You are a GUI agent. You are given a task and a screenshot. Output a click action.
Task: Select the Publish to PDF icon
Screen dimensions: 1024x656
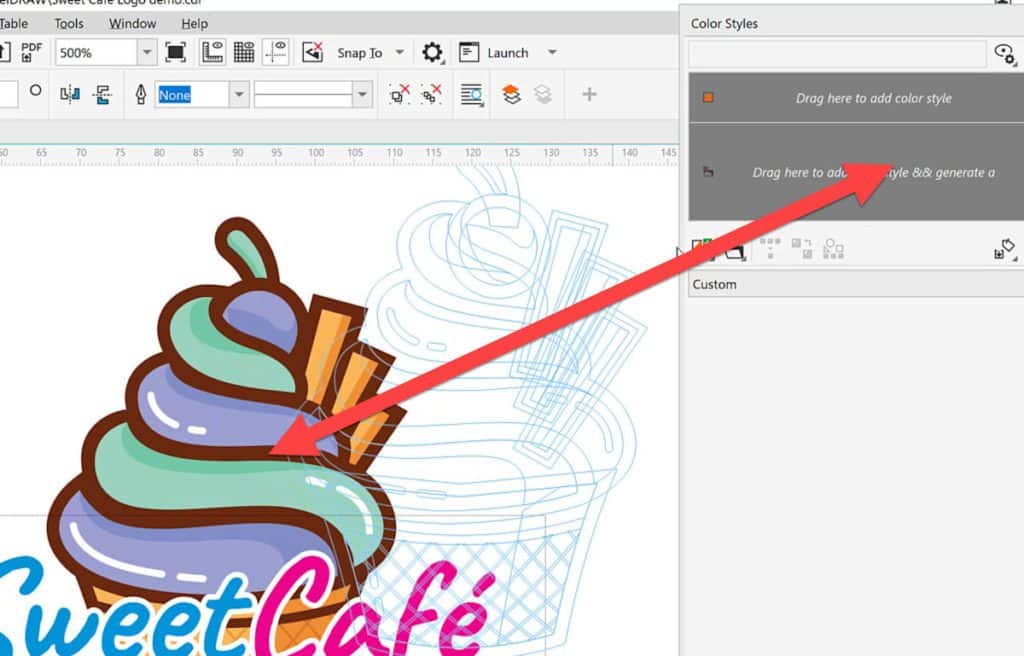click(x=30, y=53)
